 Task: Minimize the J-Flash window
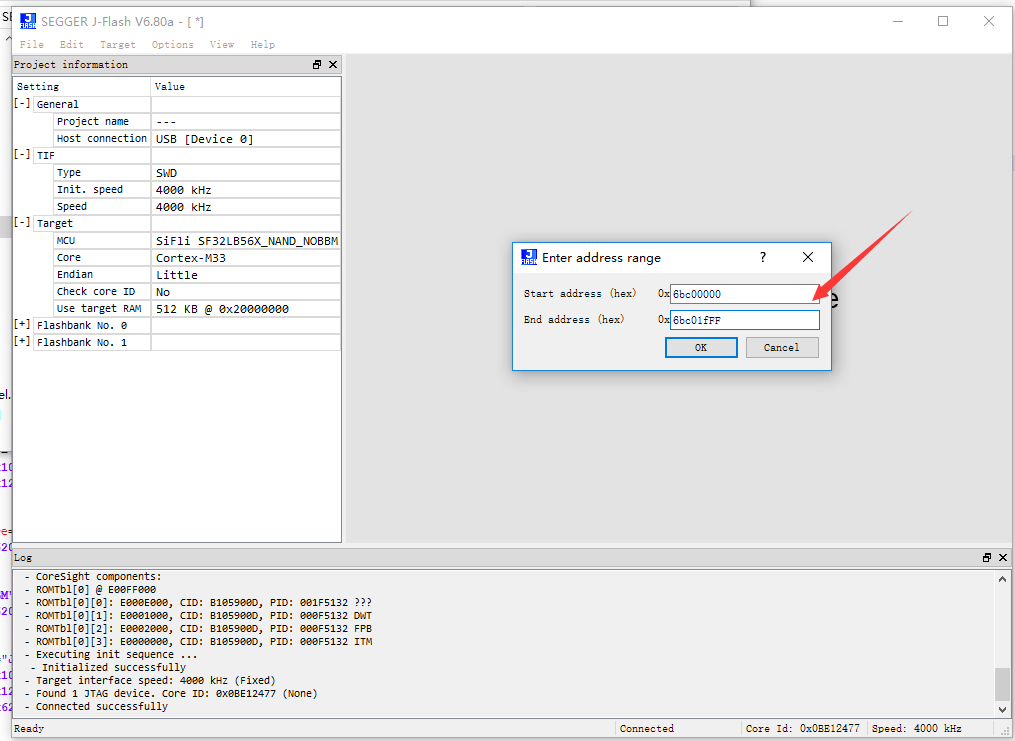pyautogui.click(x=898, y=21)
